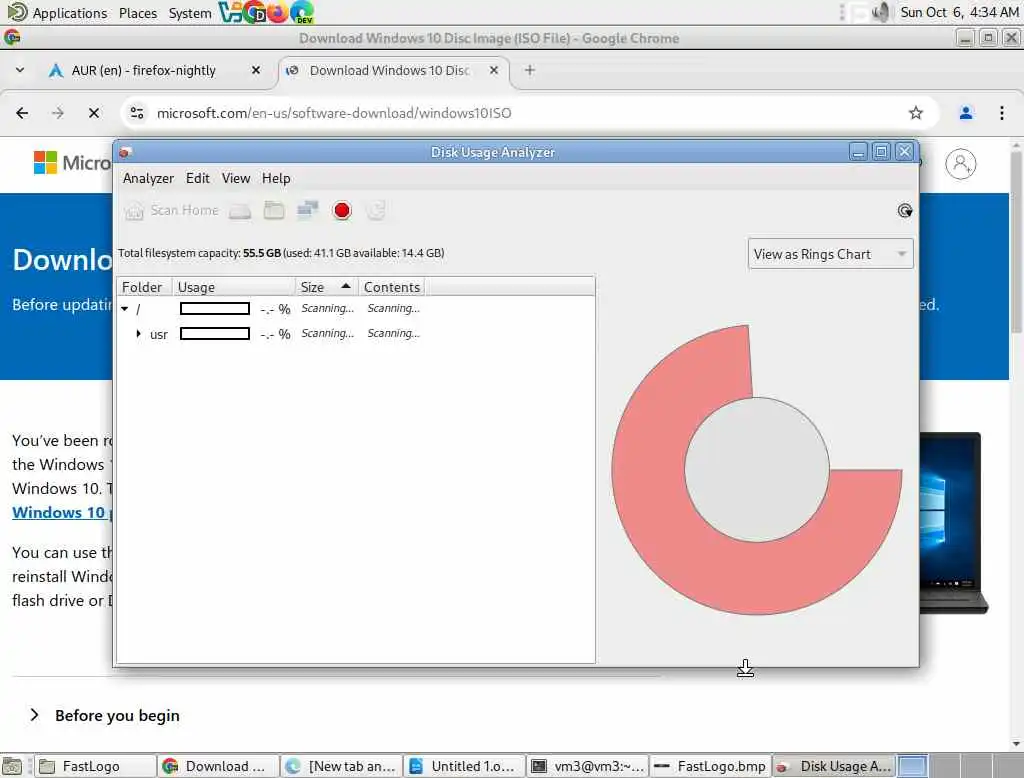Viewport: 1024px width, 778px height.
Task: Close the Download Windows 10 Disc tab
Action: coord(494,70)
